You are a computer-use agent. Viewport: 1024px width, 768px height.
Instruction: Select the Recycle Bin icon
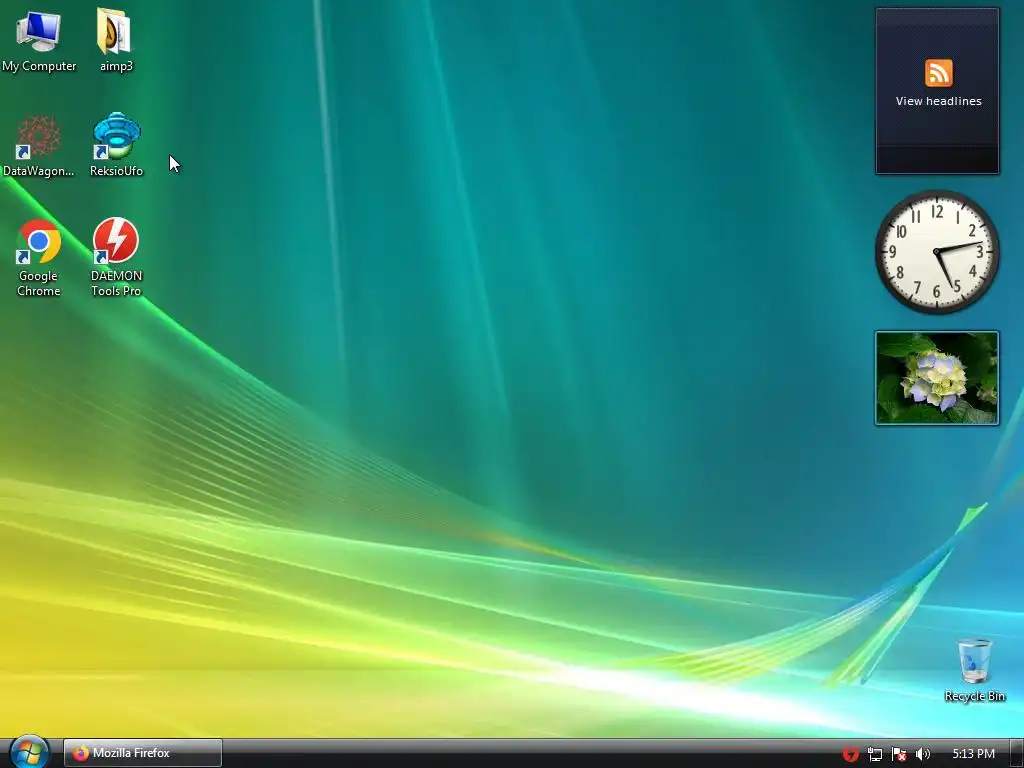[974, 670]
